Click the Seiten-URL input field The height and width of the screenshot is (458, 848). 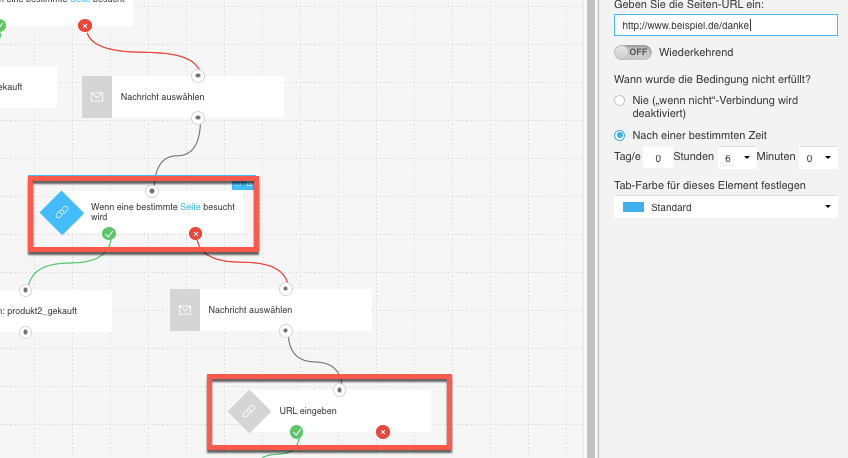(726, 25)
